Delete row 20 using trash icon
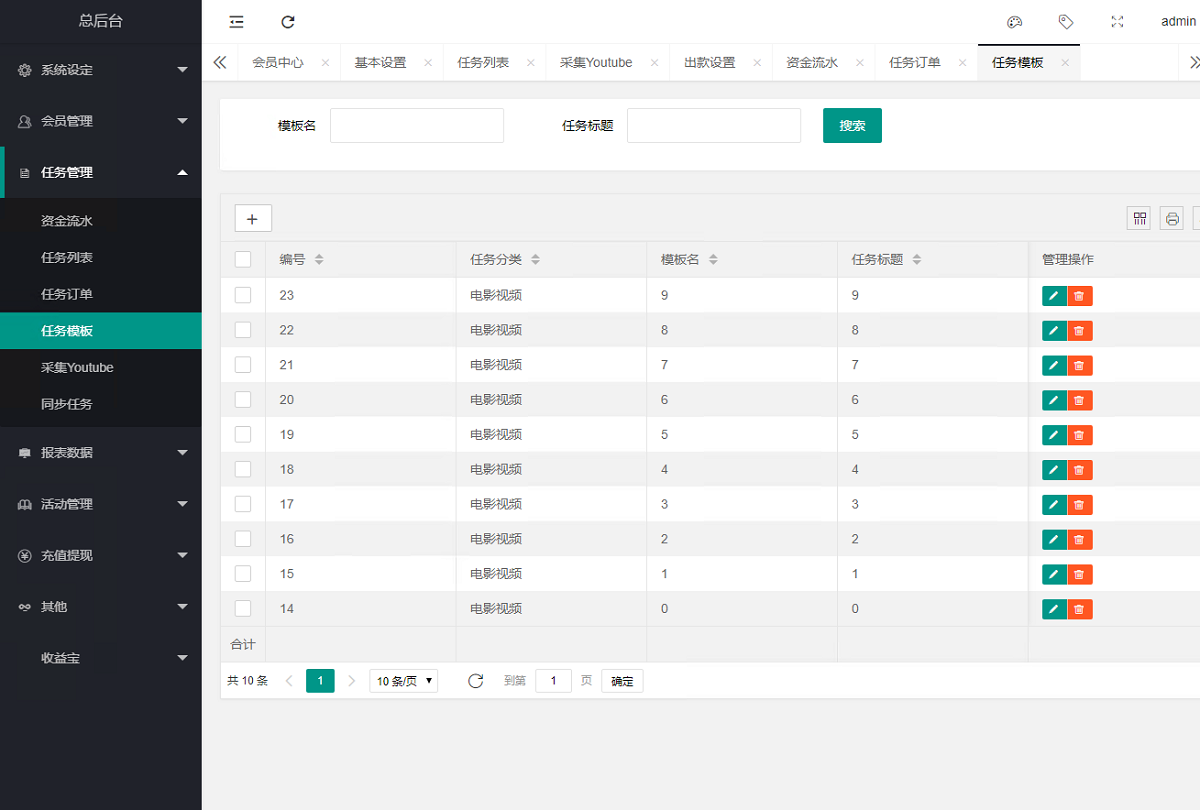 coord(1079,400)
